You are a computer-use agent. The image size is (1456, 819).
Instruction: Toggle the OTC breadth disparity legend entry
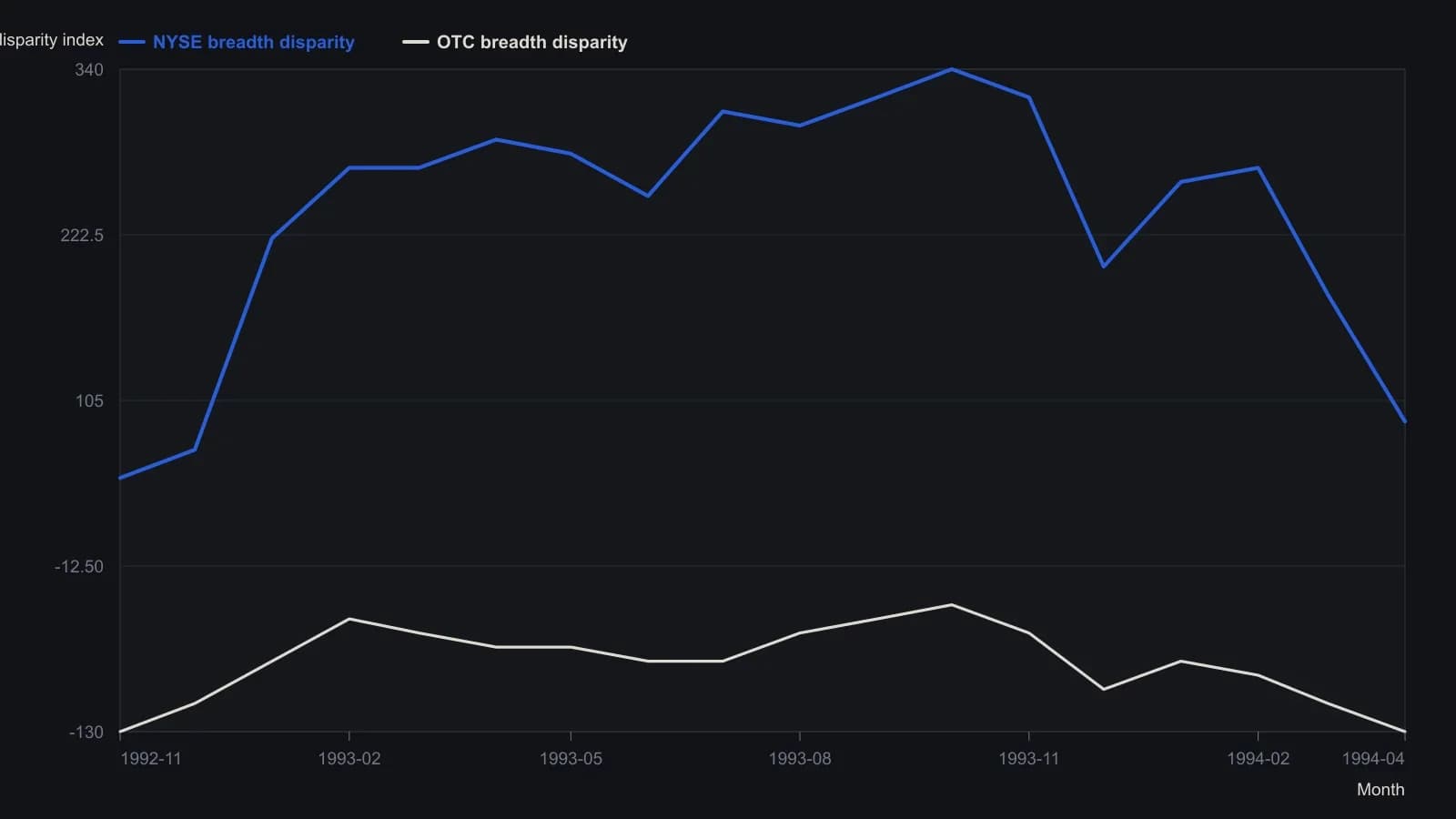pyautogui.click(x=515, y=42)
